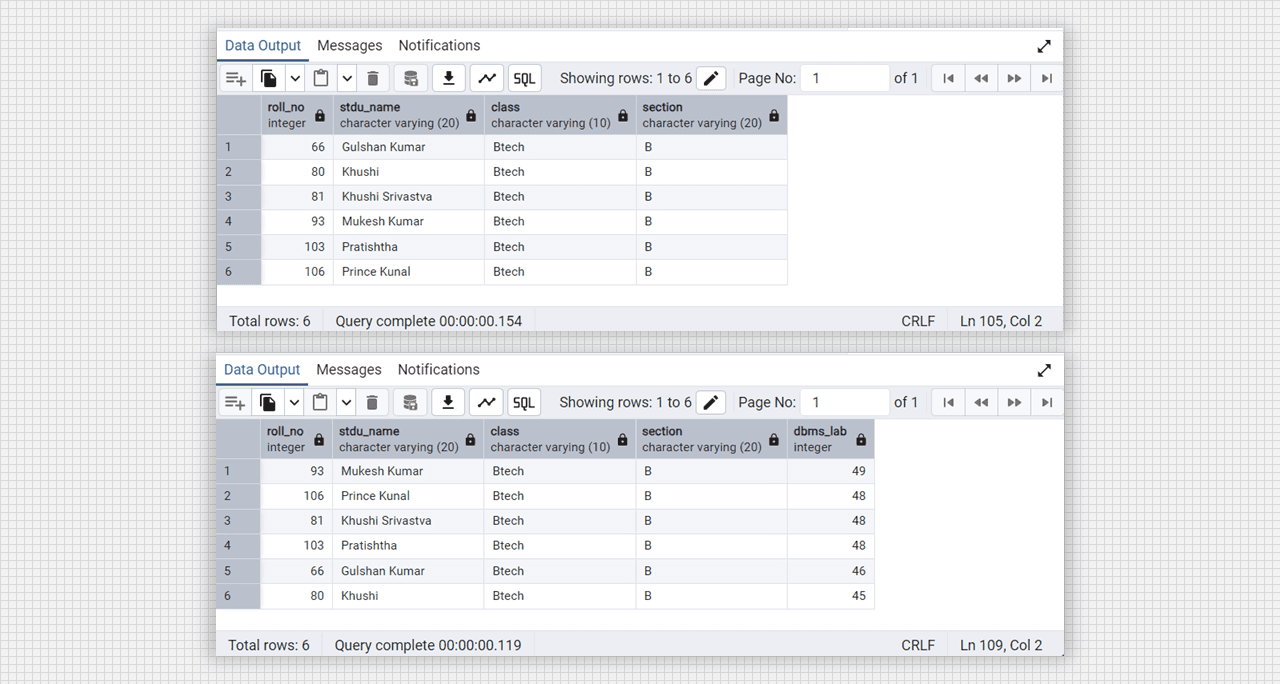Click Copy icon in bottom panel toolbar
This screenshot has width=1280, height=684.
(x=268, y=402)
